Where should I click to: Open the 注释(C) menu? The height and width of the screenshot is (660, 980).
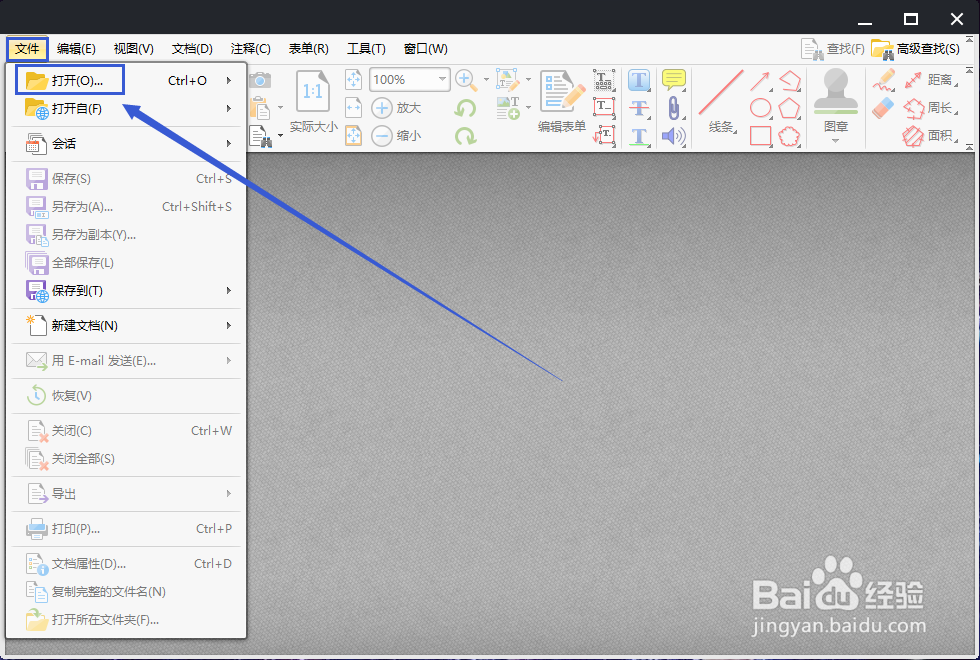[x=250, y=49]
